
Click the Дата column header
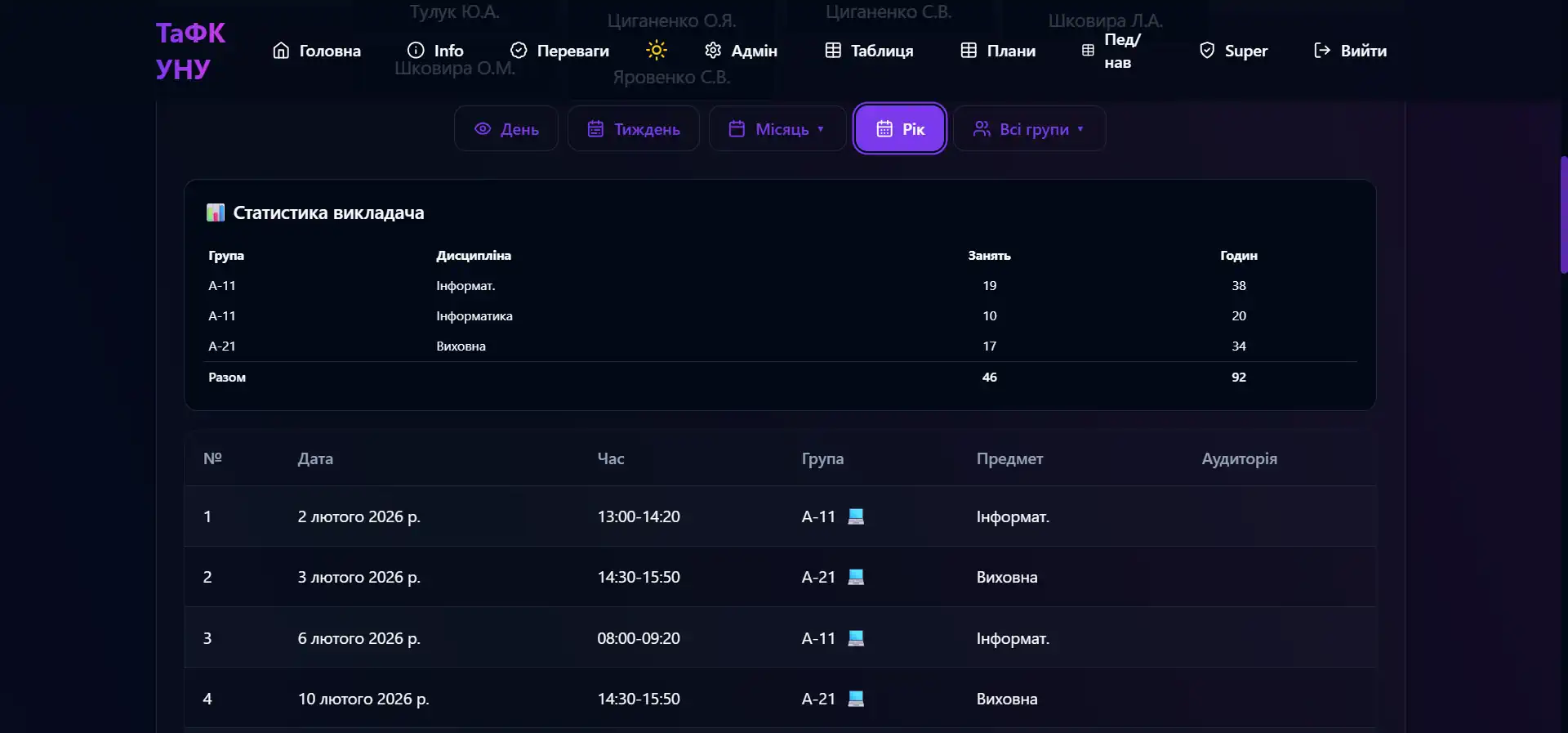pyautogui.click(x=315, y=459)
